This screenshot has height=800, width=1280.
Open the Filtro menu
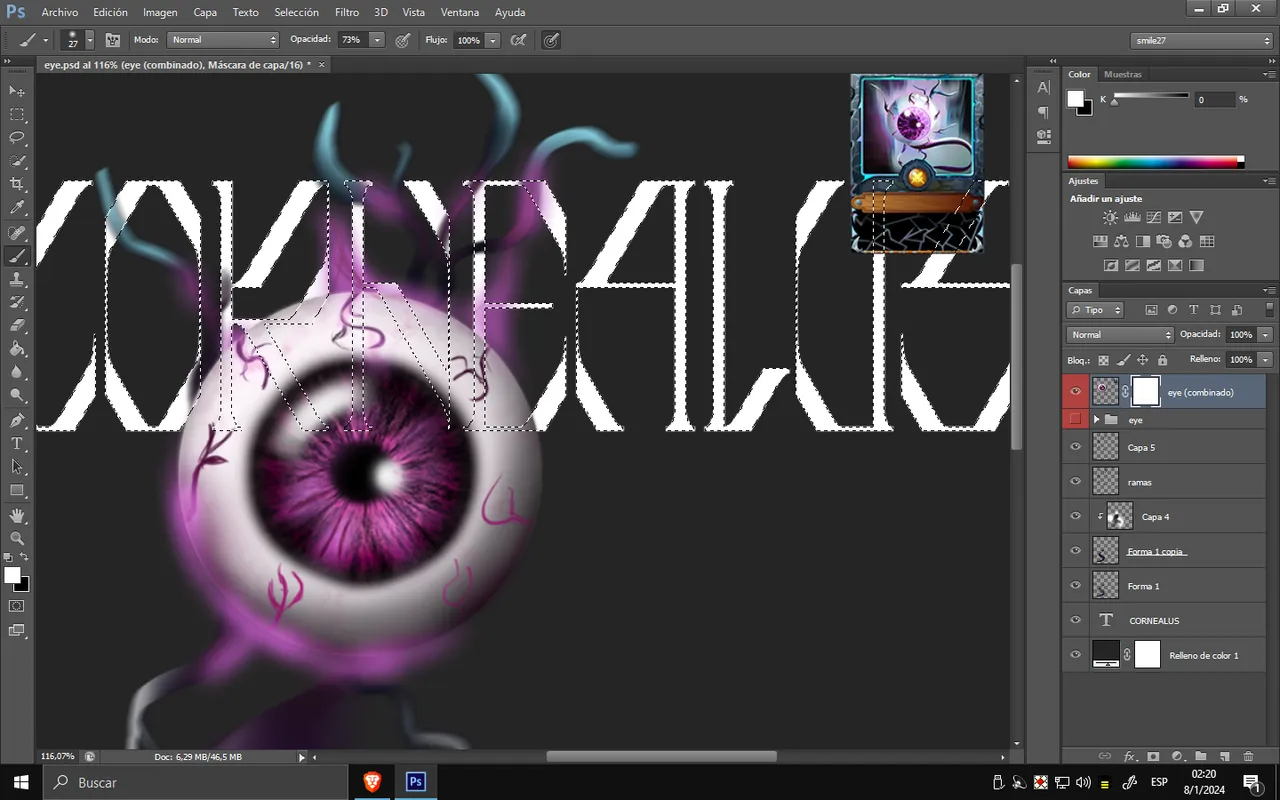[347, 12]
